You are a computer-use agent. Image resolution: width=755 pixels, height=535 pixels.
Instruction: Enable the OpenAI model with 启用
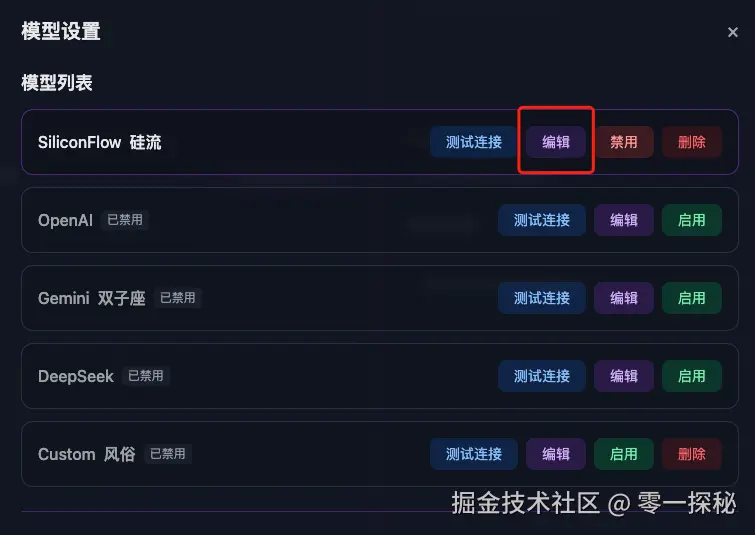click(x=691, y=220)
